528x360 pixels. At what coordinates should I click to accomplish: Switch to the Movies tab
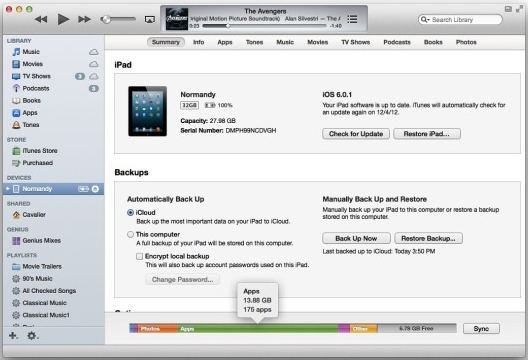[318, 42]
